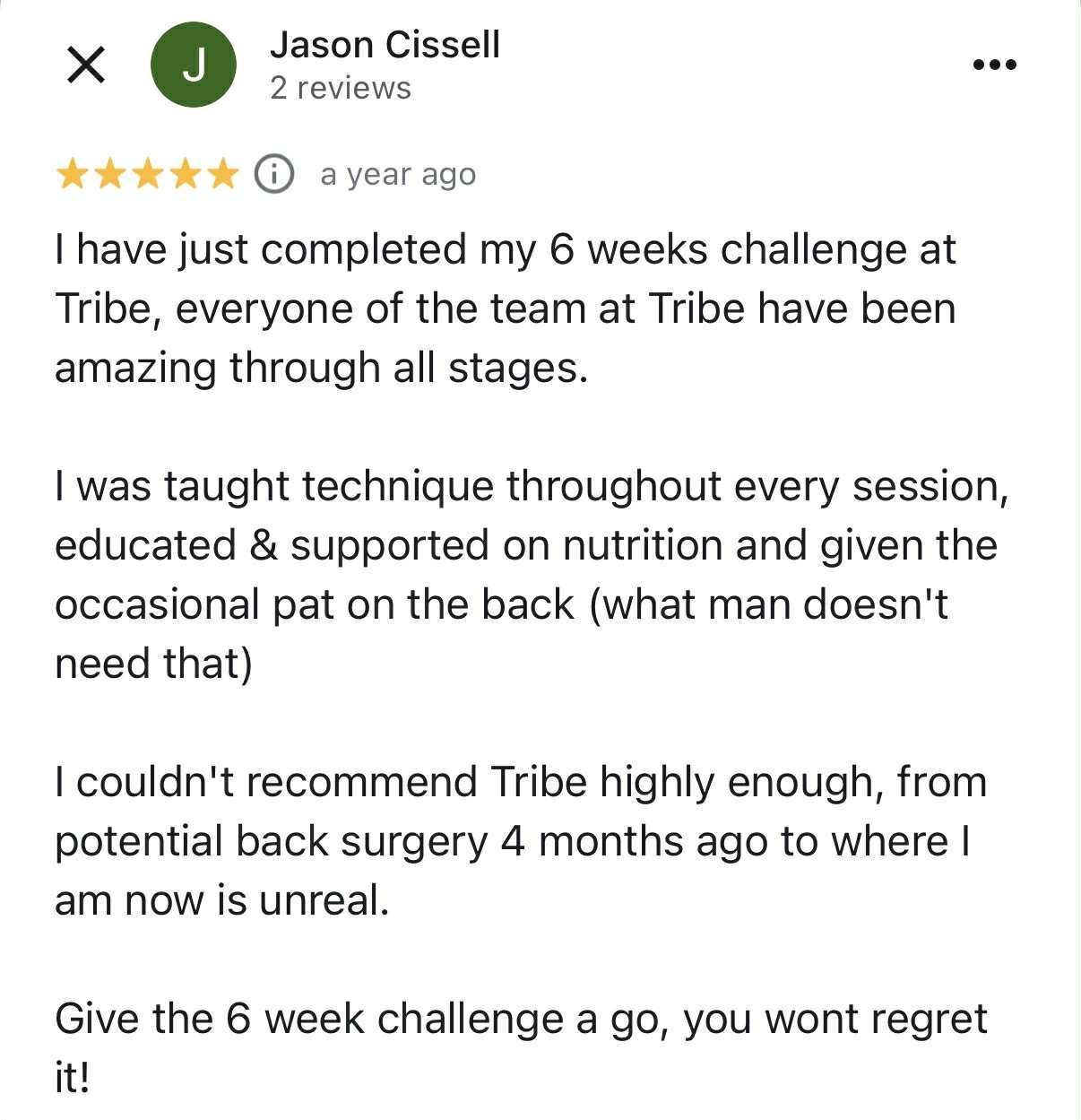
Task: Click the first star in the rating
Action: coord(72,174)
